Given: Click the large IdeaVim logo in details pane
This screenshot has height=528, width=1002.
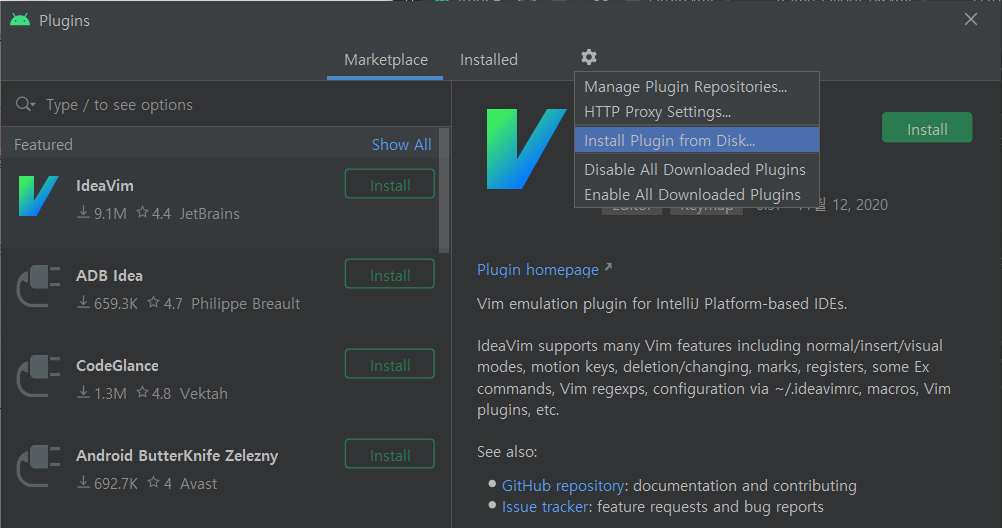Looking at the screenshot, I should pyautogui.click(x=526, y=149).
